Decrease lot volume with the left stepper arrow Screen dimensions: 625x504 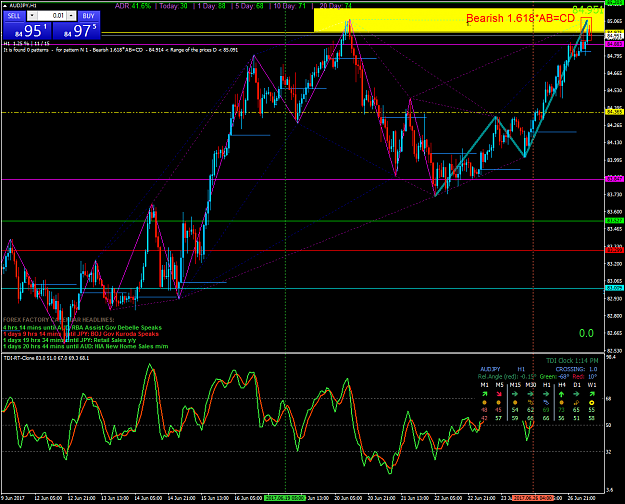32,16
